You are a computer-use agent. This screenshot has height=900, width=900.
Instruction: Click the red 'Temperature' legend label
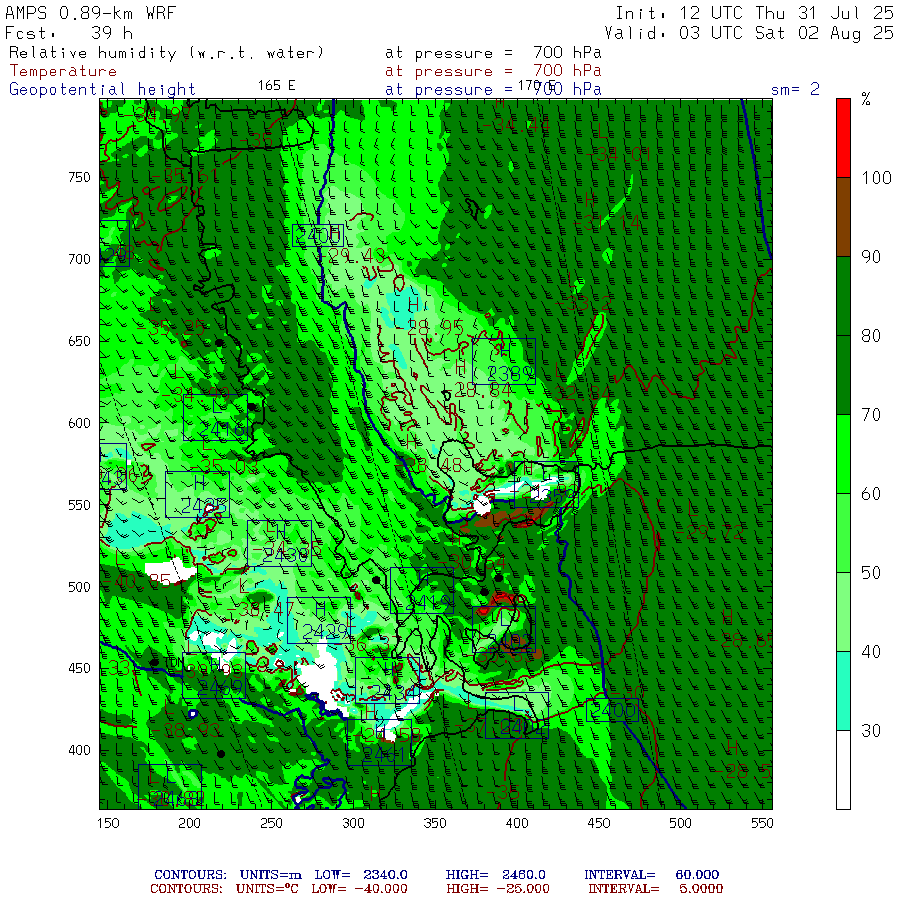63,71
